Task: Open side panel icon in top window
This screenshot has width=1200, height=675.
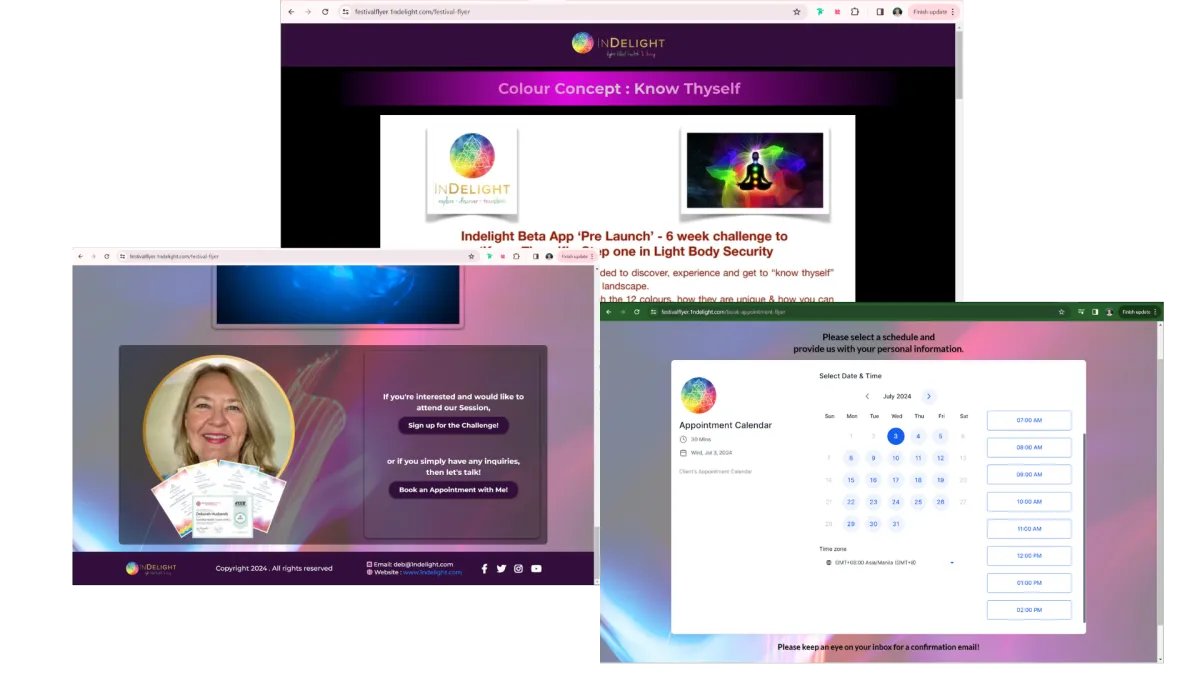Action: (880, 12)
